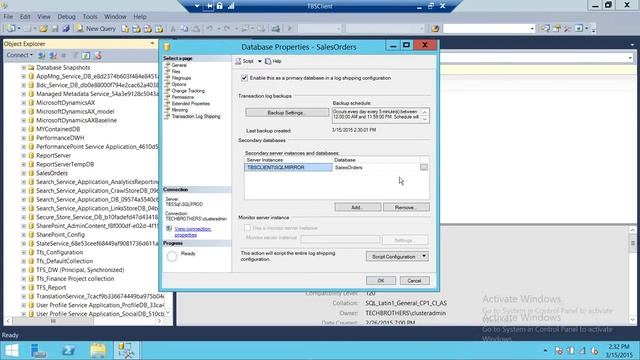Select TBSCLIENT\SQLMIRROR server instance row
Screen dimensions: 640x360
tap(288, 167)
